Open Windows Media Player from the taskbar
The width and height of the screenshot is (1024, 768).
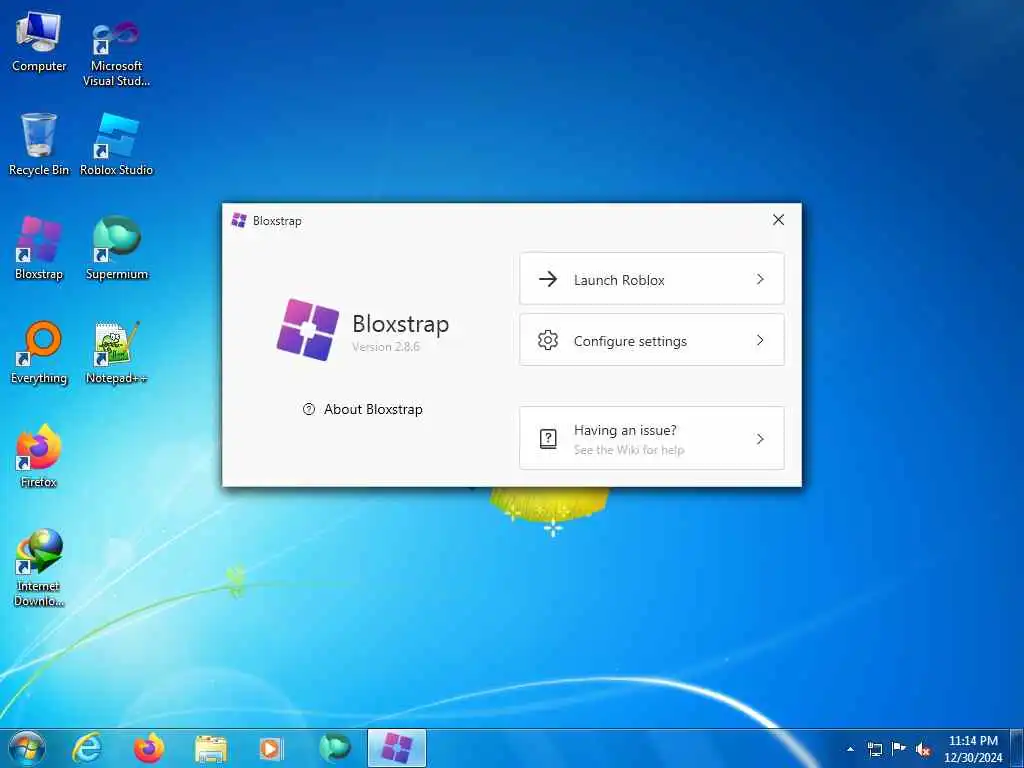(x=271, y=748)
